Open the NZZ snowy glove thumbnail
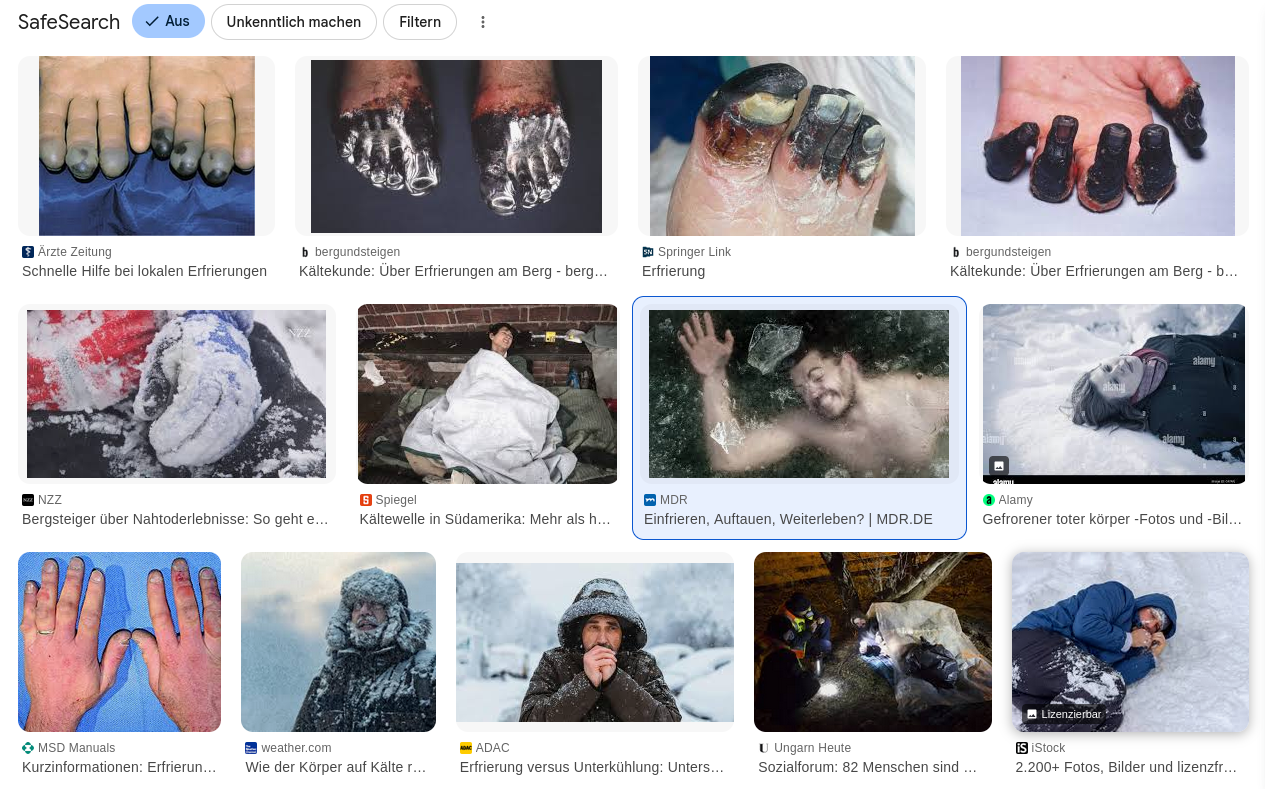Viewport: 1265px width, 789px height. tap(176, 394)
